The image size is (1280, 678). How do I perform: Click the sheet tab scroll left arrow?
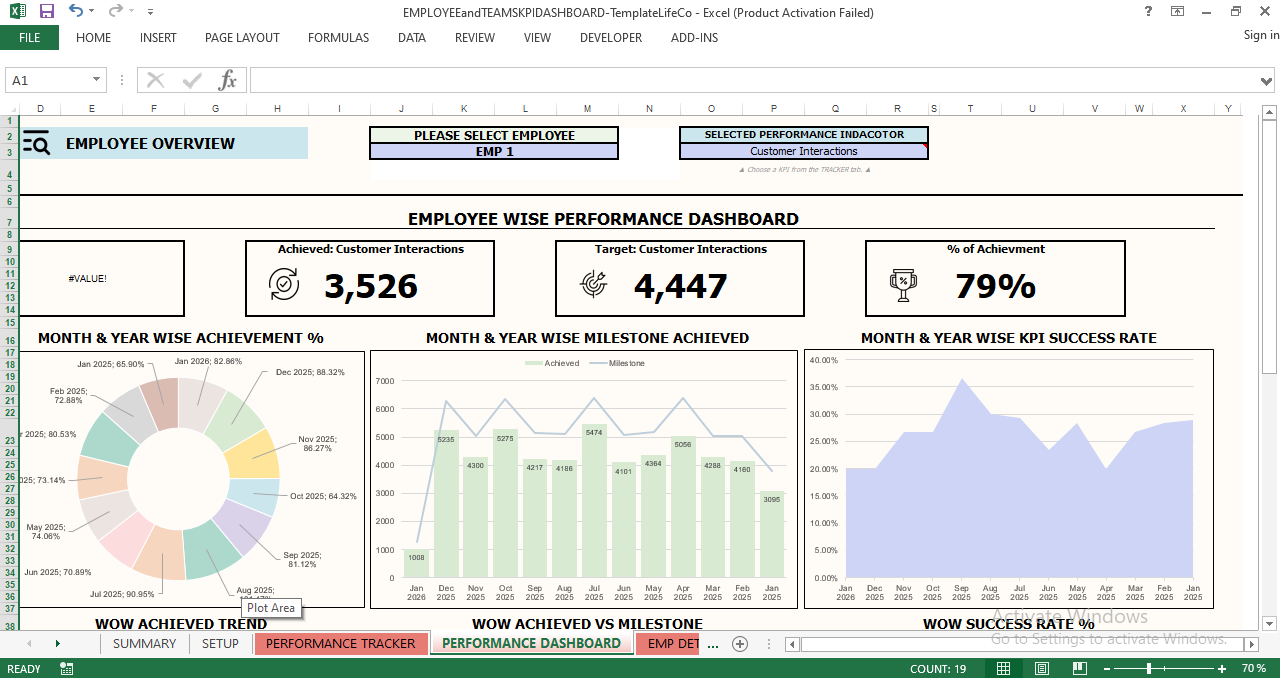pyautogui.click(x=29, y=644)
